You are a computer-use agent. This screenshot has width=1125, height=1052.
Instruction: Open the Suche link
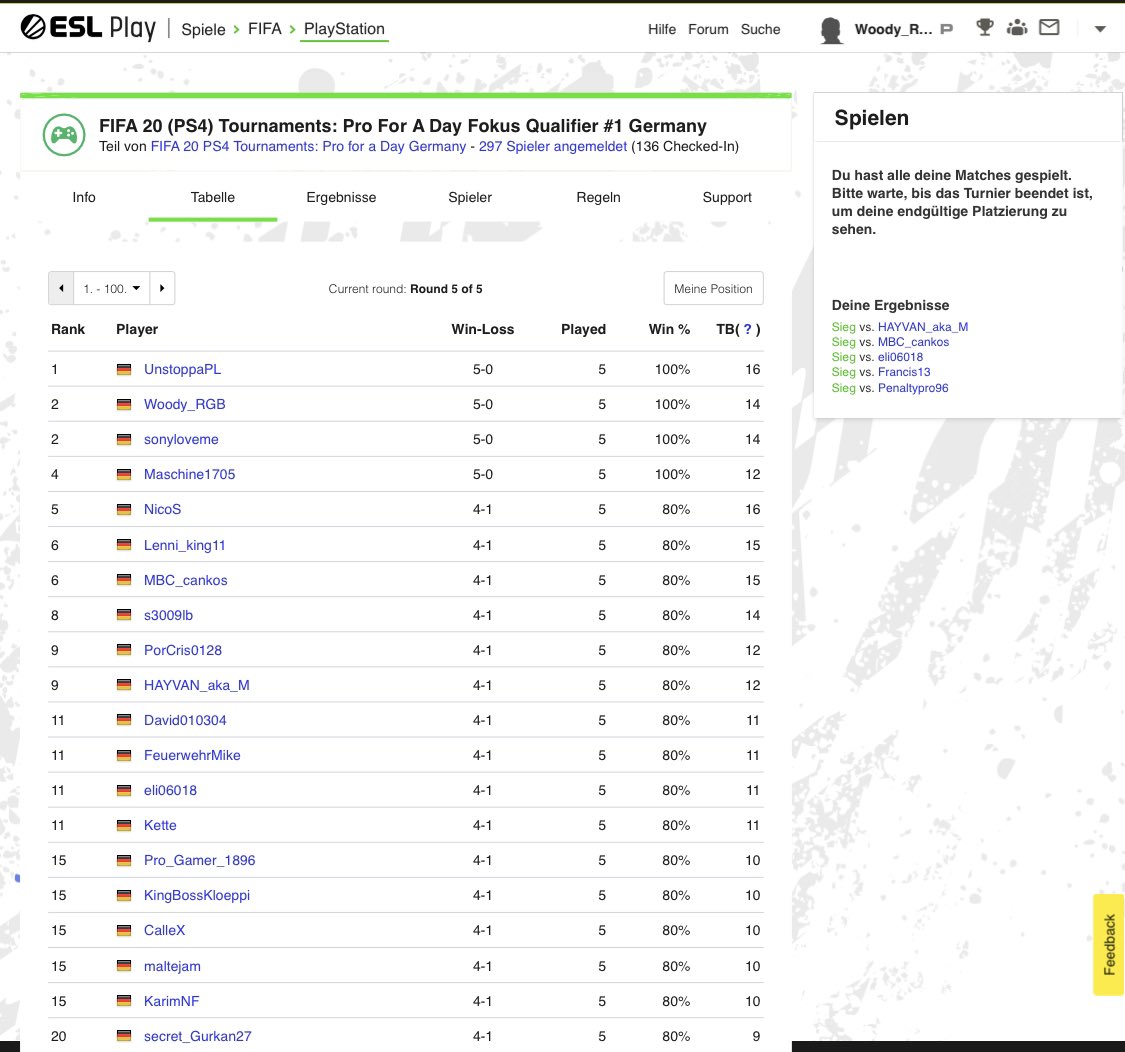point(761,29)
